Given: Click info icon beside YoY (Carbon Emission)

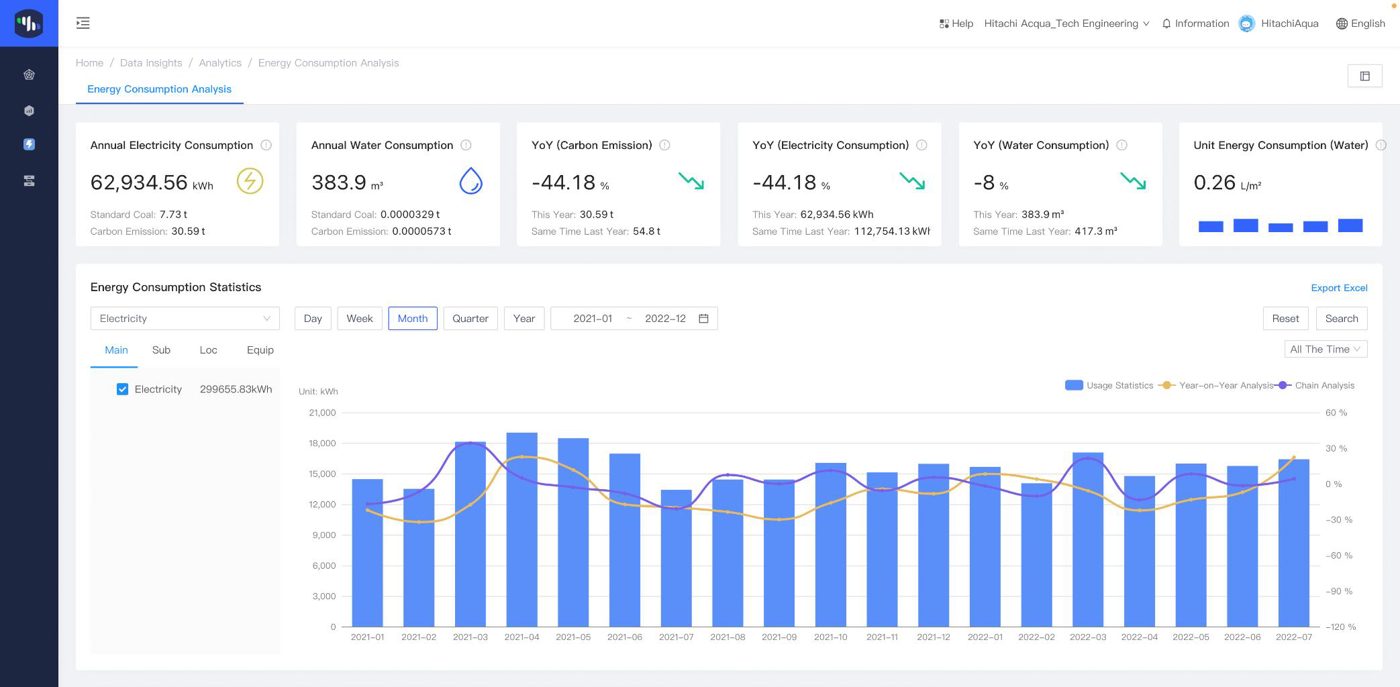Looking at the screenshot, I should (665, 145).
